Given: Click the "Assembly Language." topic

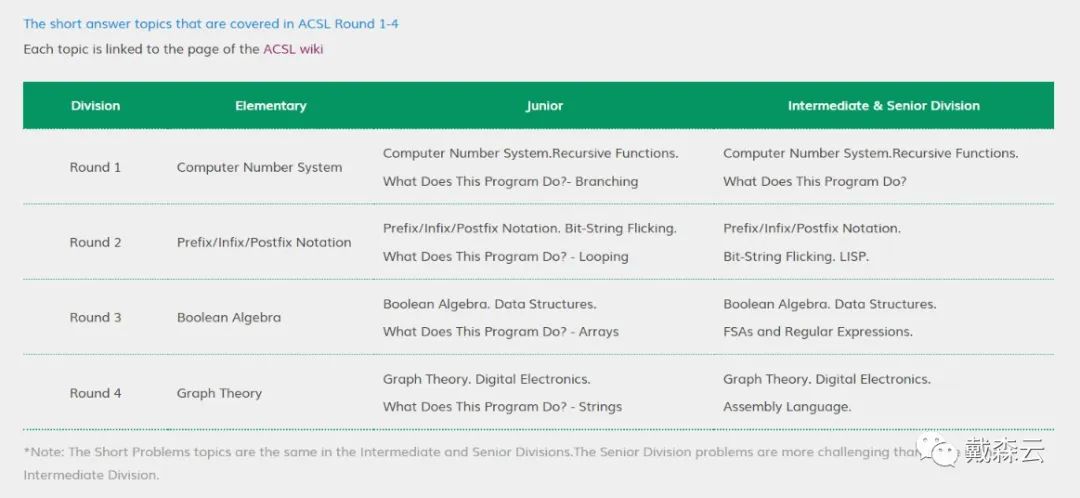Looking at the screenshot, I should coord(787,407).
